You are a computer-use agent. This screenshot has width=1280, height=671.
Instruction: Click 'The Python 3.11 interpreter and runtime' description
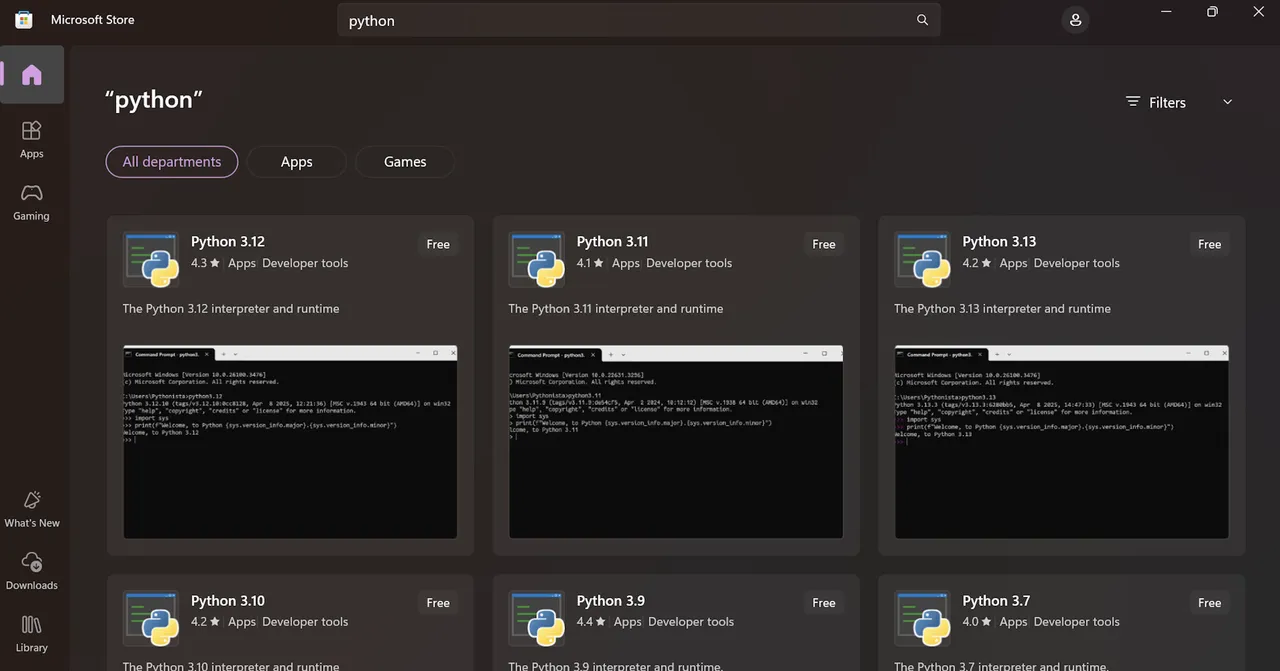click(x=616, y=309)
